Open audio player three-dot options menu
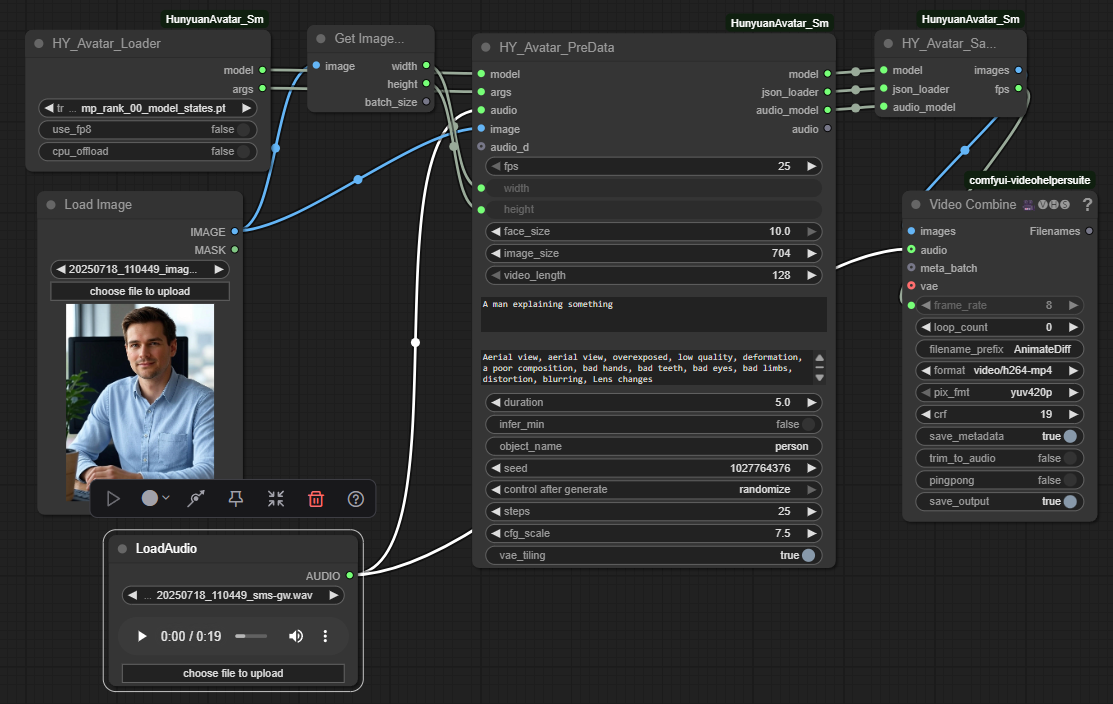This screenshot has width=1113, height=704. pyautogui.click(x=325, y=636)
